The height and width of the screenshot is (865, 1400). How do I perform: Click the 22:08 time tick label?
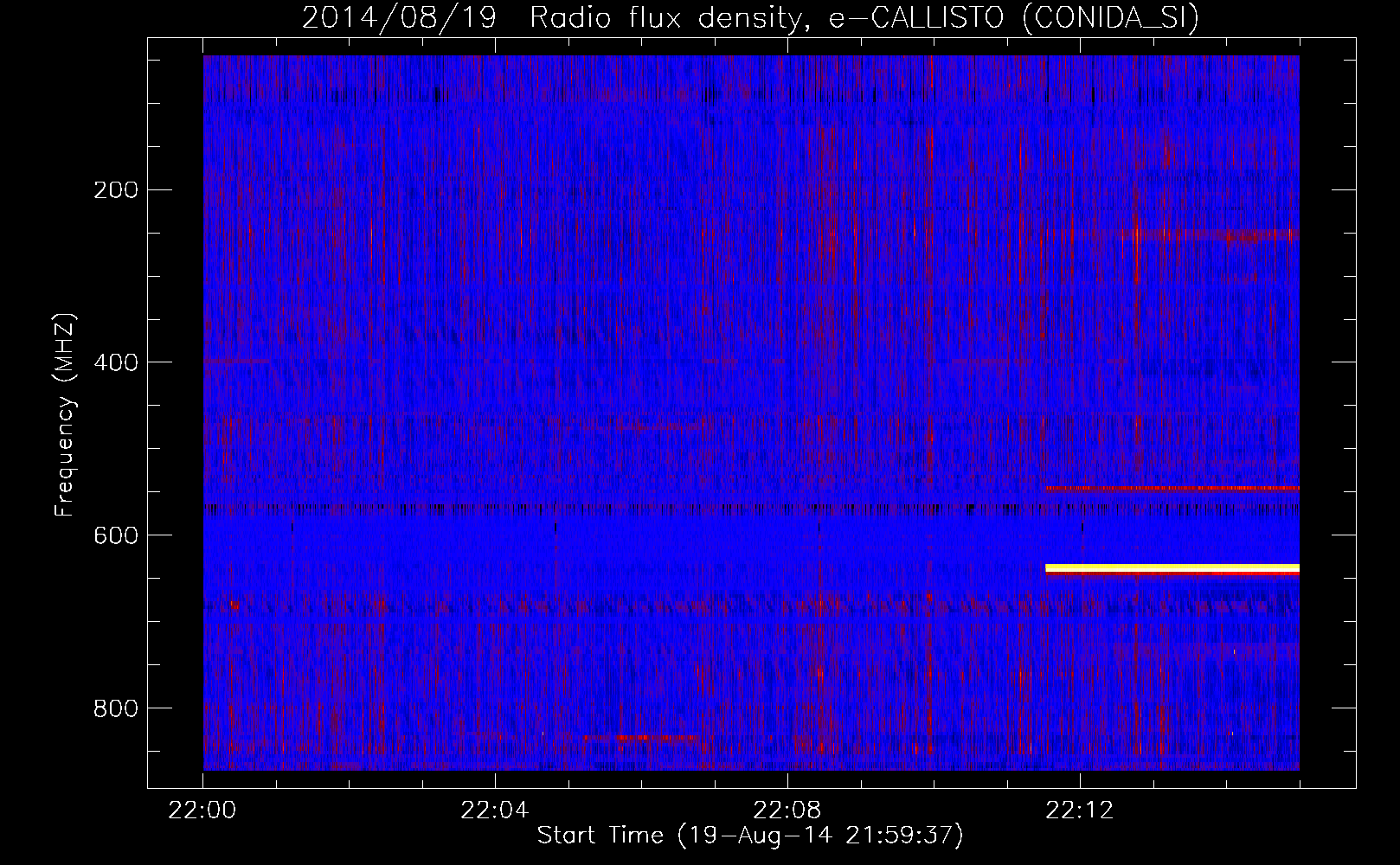click(x=787, y=811)
